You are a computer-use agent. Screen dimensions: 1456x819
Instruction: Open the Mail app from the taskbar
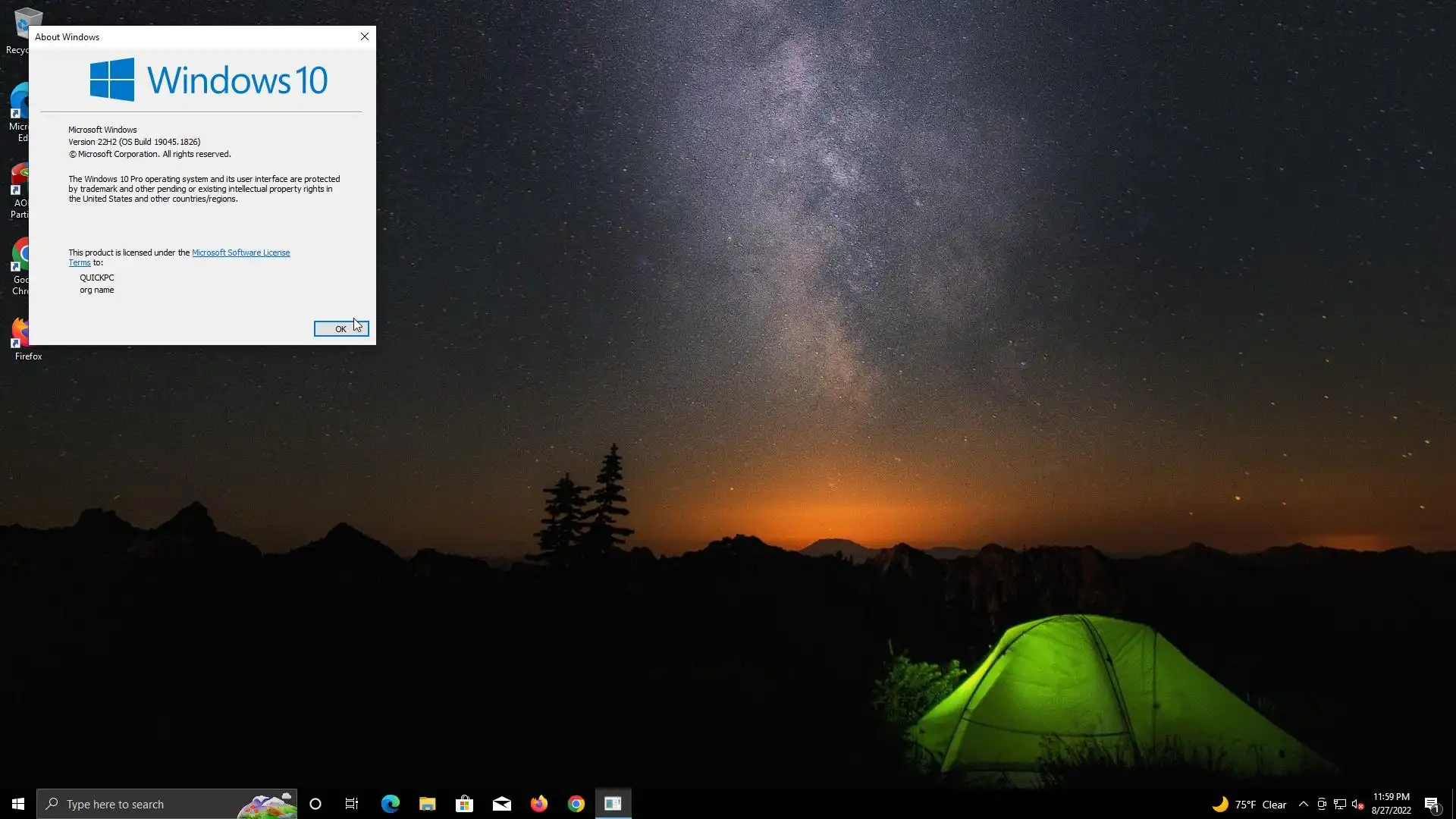click(501, 804)
